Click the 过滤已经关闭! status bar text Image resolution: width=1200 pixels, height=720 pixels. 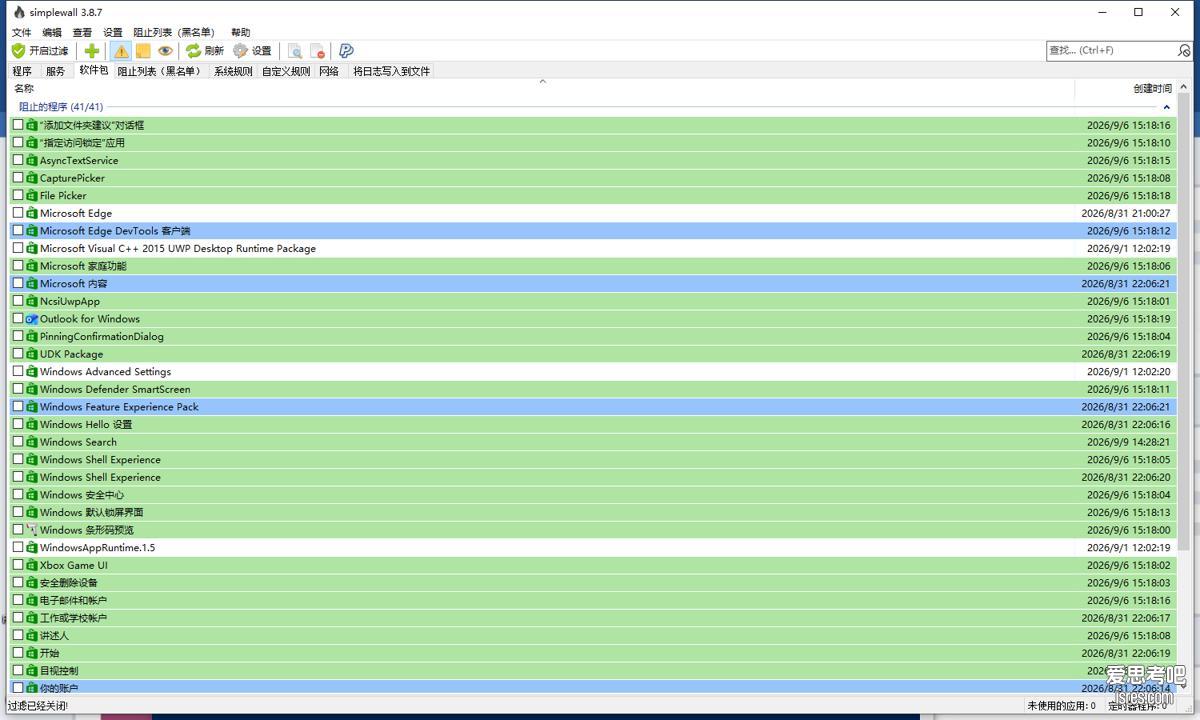click(37, 706)
